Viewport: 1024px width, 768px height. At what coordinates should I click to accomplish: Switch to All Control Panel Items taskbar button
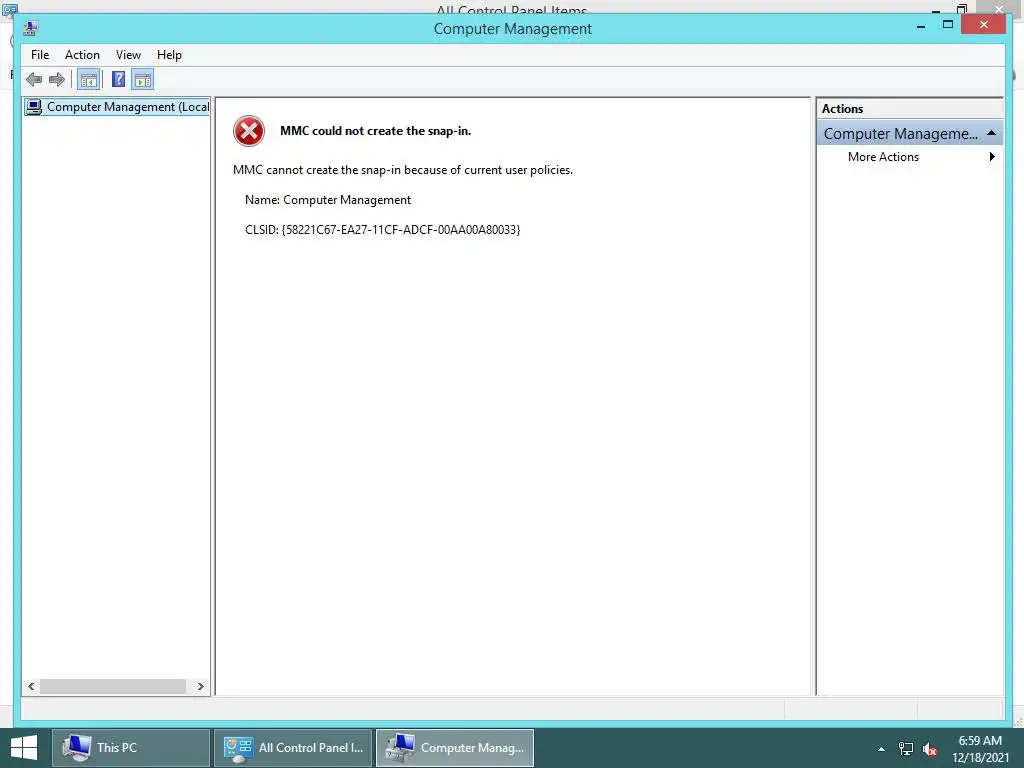pyautogui.click(x=293, y=748)
